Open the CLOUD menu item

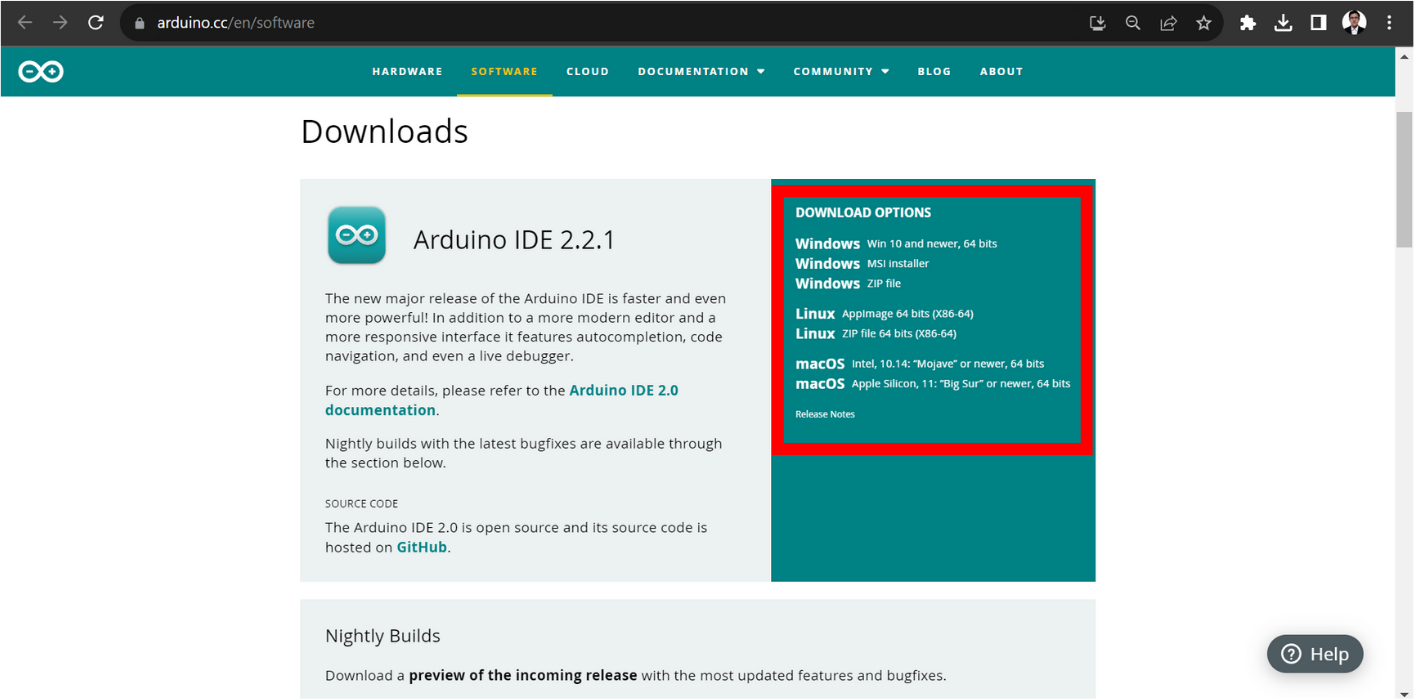[587, 71]
